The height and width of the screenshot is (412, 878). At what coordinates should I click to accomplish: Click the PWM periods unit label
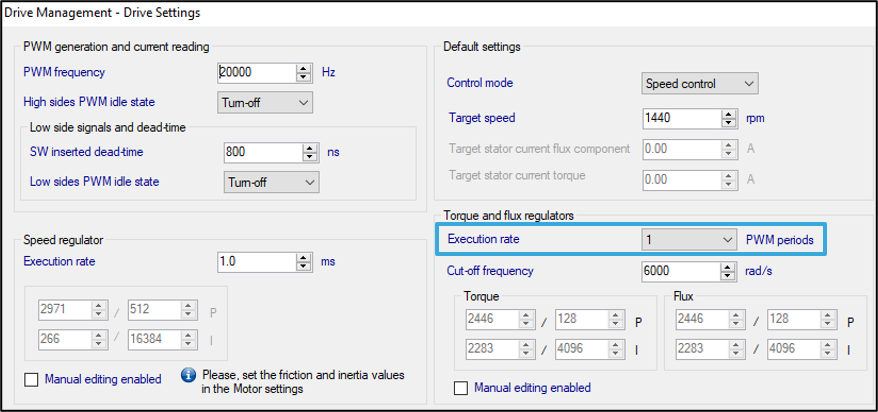779,240
